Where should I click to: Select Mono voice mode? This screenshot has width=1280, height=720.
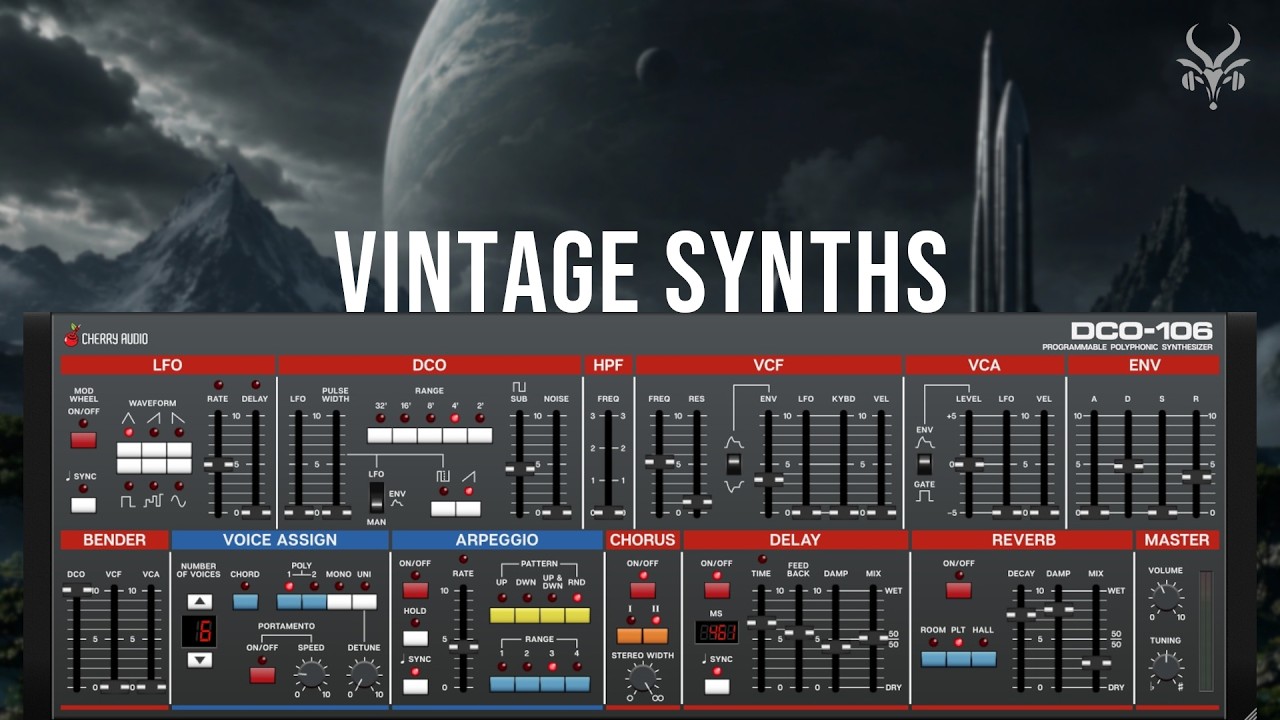pos(340,602)
